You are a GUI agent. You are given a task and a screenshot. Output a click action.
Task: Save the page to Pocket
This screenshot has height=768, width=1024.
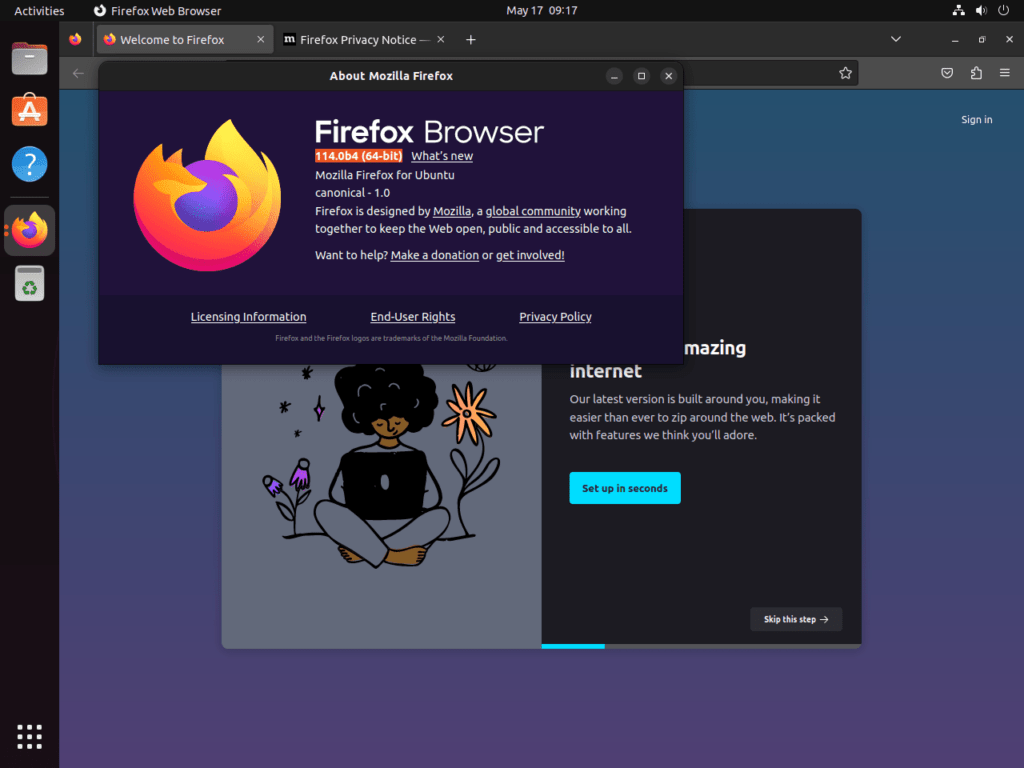pos(947,73)
